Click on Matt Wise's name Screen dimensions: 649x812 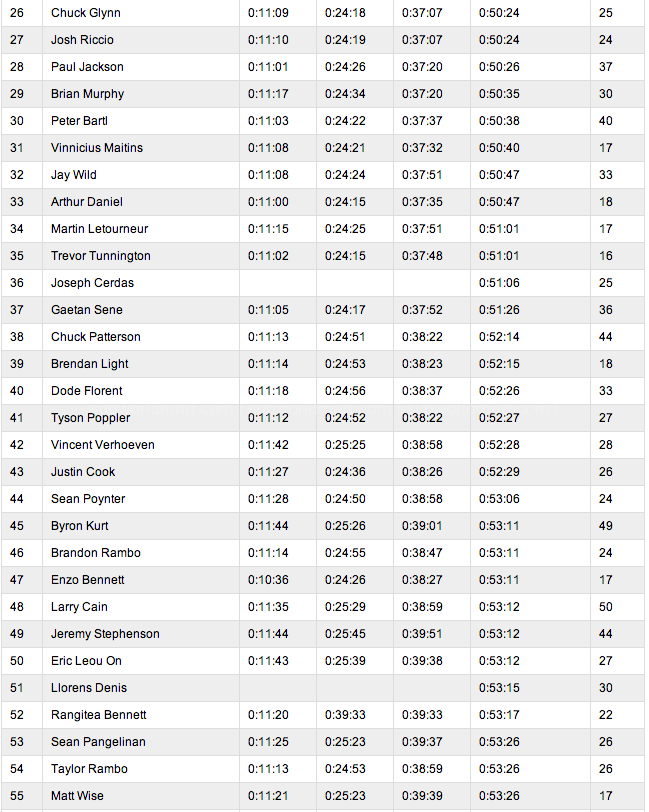click(77, 796)
